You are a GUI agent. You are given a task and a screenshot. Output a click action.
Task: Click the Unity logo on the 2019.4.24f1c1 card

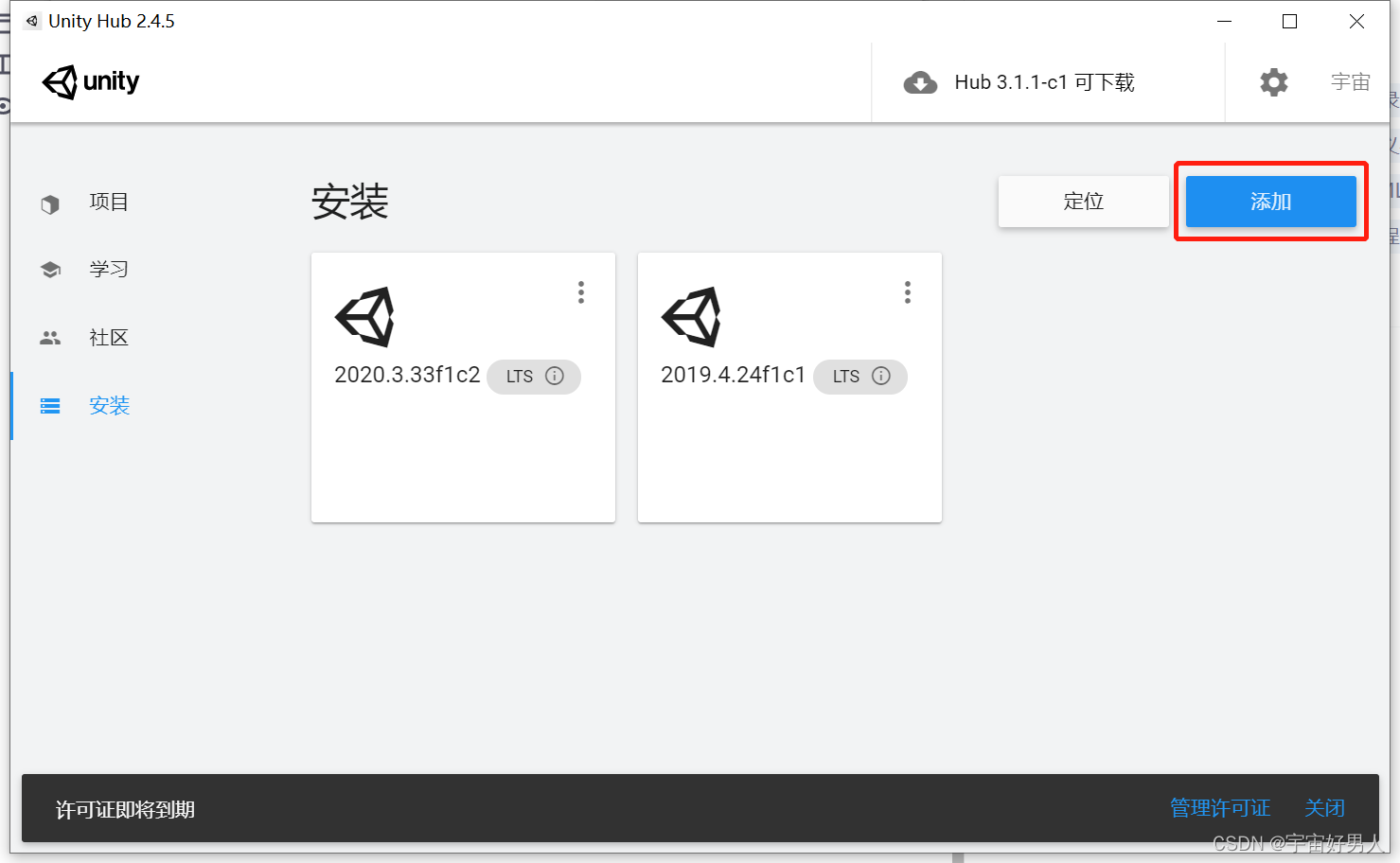(691, 317)
